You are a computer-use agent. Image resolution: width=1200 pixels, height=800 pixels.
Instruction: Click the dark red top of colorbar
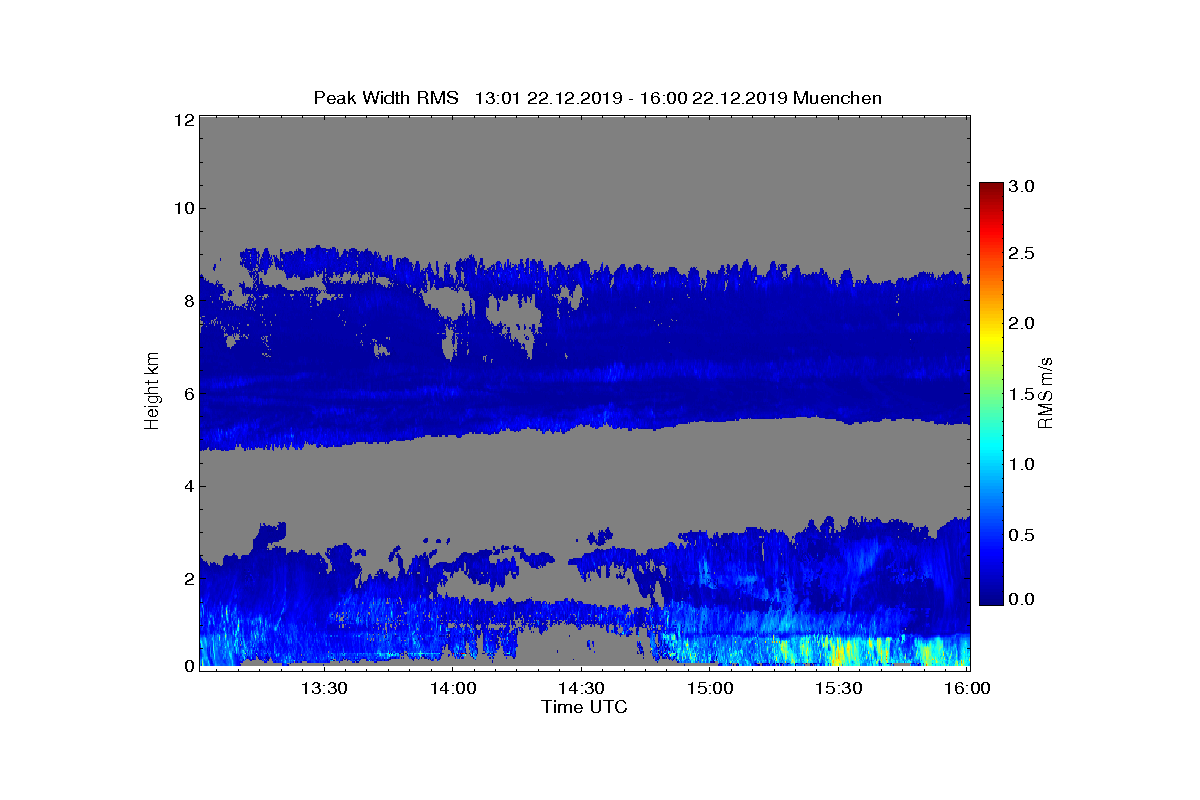point(990,190)
